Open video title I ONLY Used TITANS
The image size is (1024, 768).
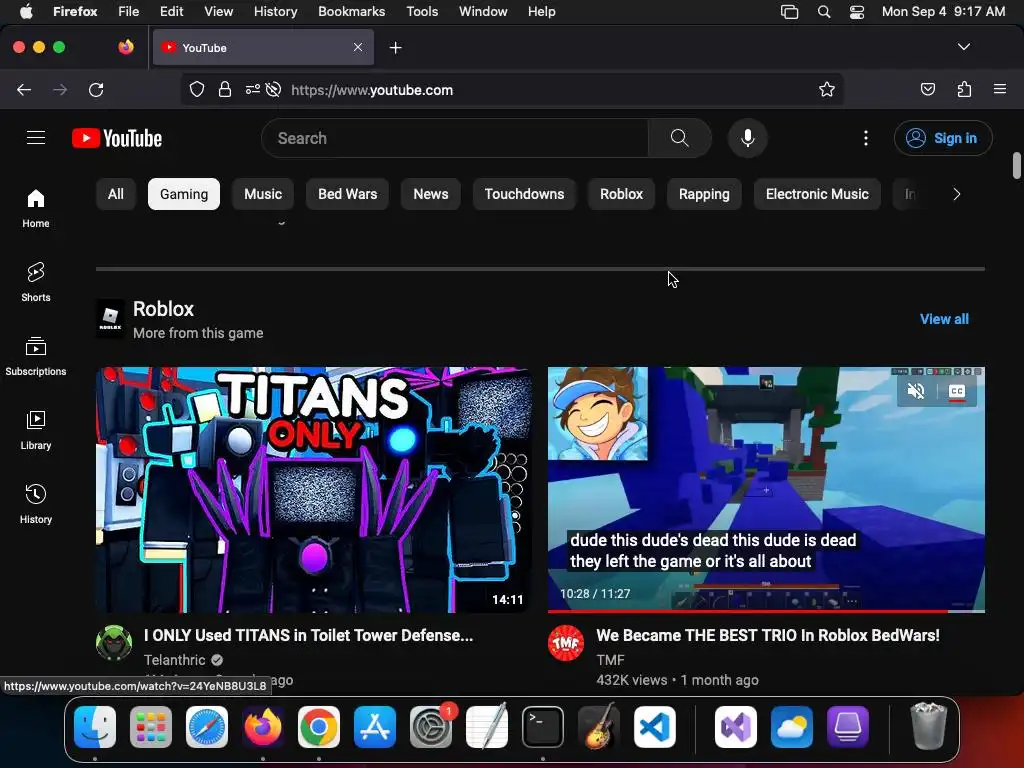(308, 635)
